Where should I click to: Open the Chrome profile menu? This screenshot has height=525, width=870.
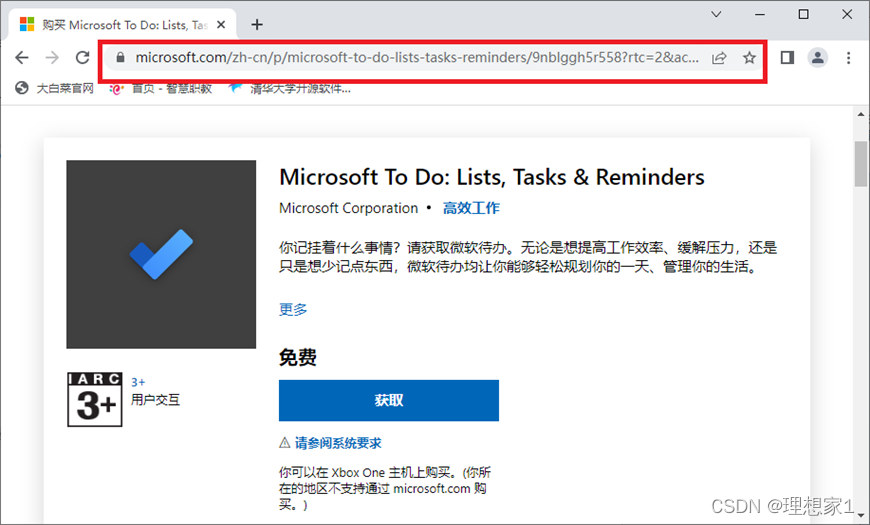817,58
